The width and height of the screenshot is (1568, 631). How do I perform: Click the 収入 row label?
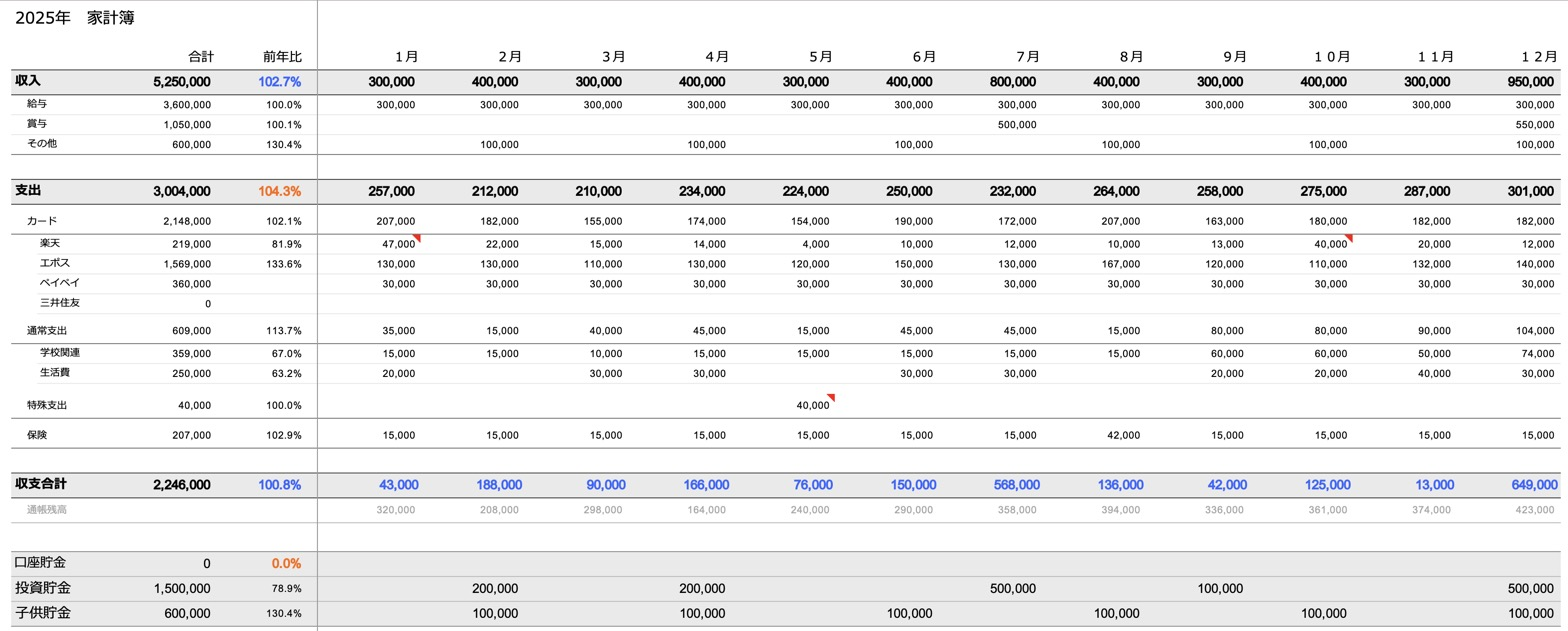pos(28,81)
